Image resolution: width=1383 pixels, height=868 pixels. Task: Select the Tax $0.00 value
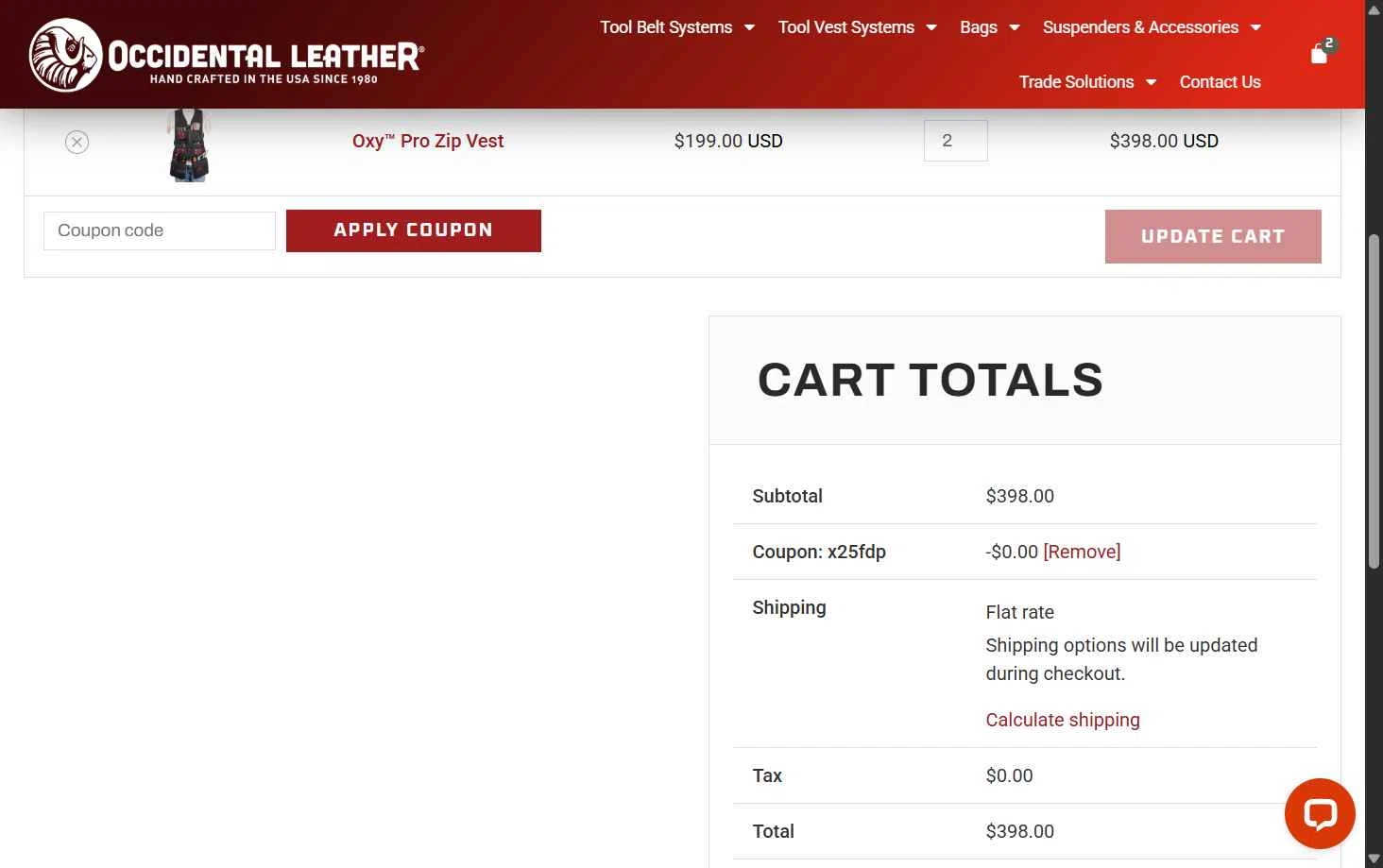coord(1009,775)
